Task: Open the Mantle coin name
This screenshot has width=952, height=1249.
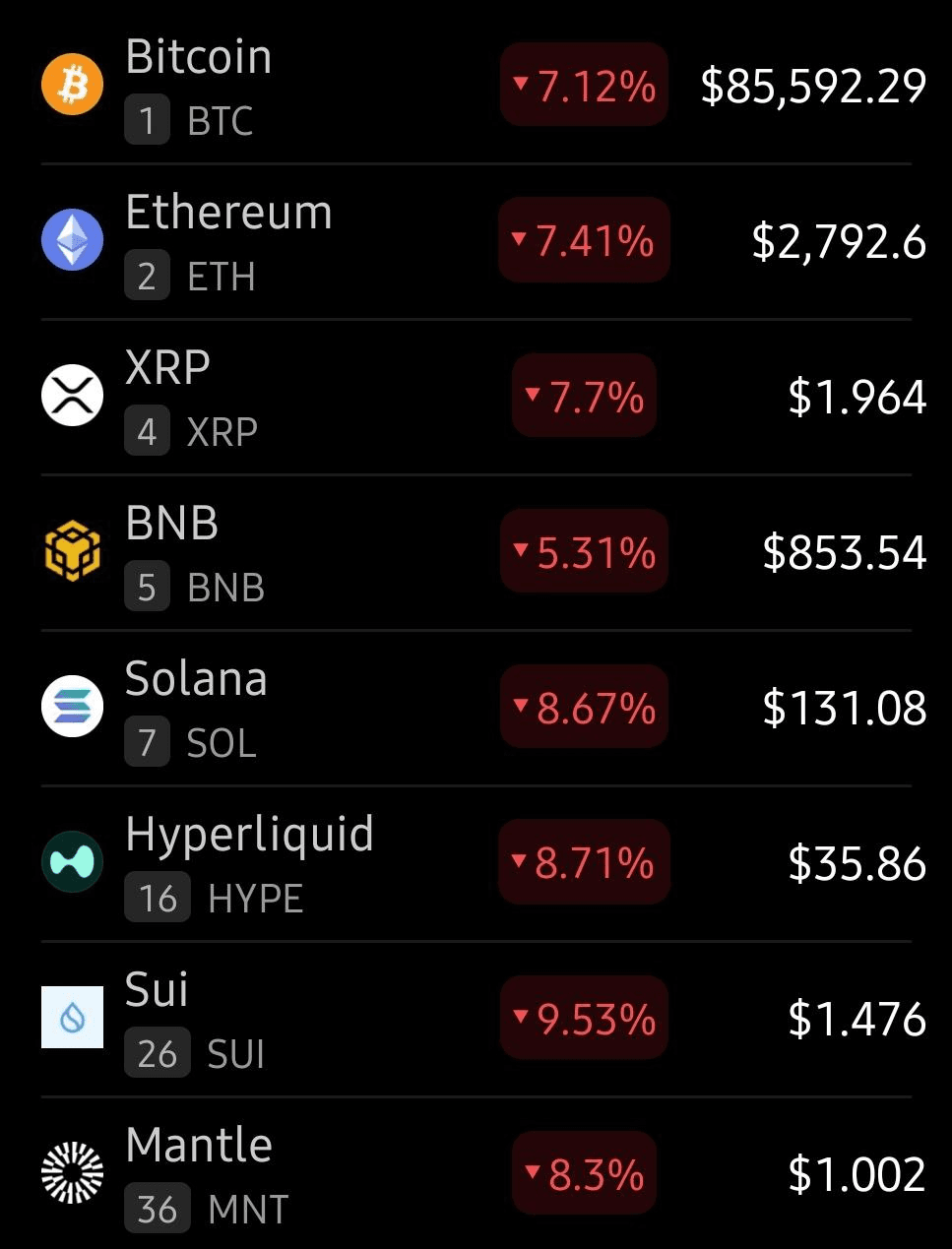Action: [x=199, y=1146]
